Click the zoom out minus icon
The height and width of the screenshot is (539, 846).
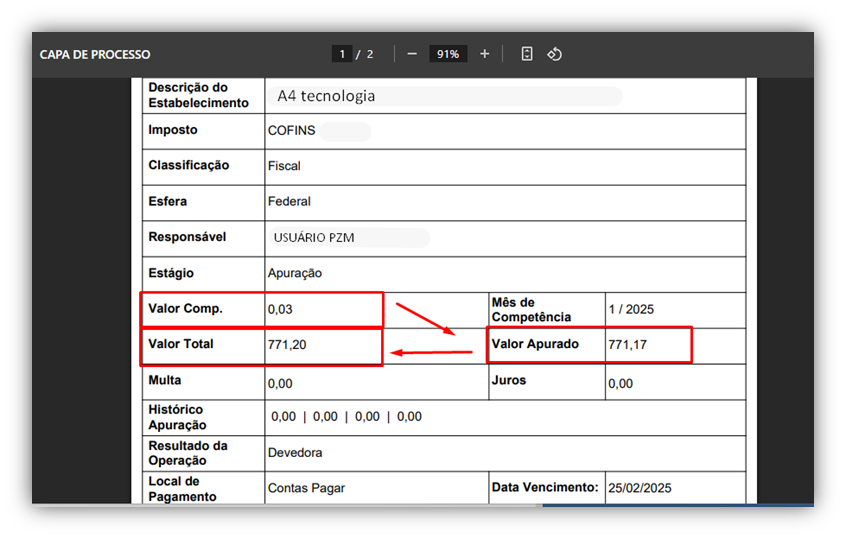click(412, 54)
